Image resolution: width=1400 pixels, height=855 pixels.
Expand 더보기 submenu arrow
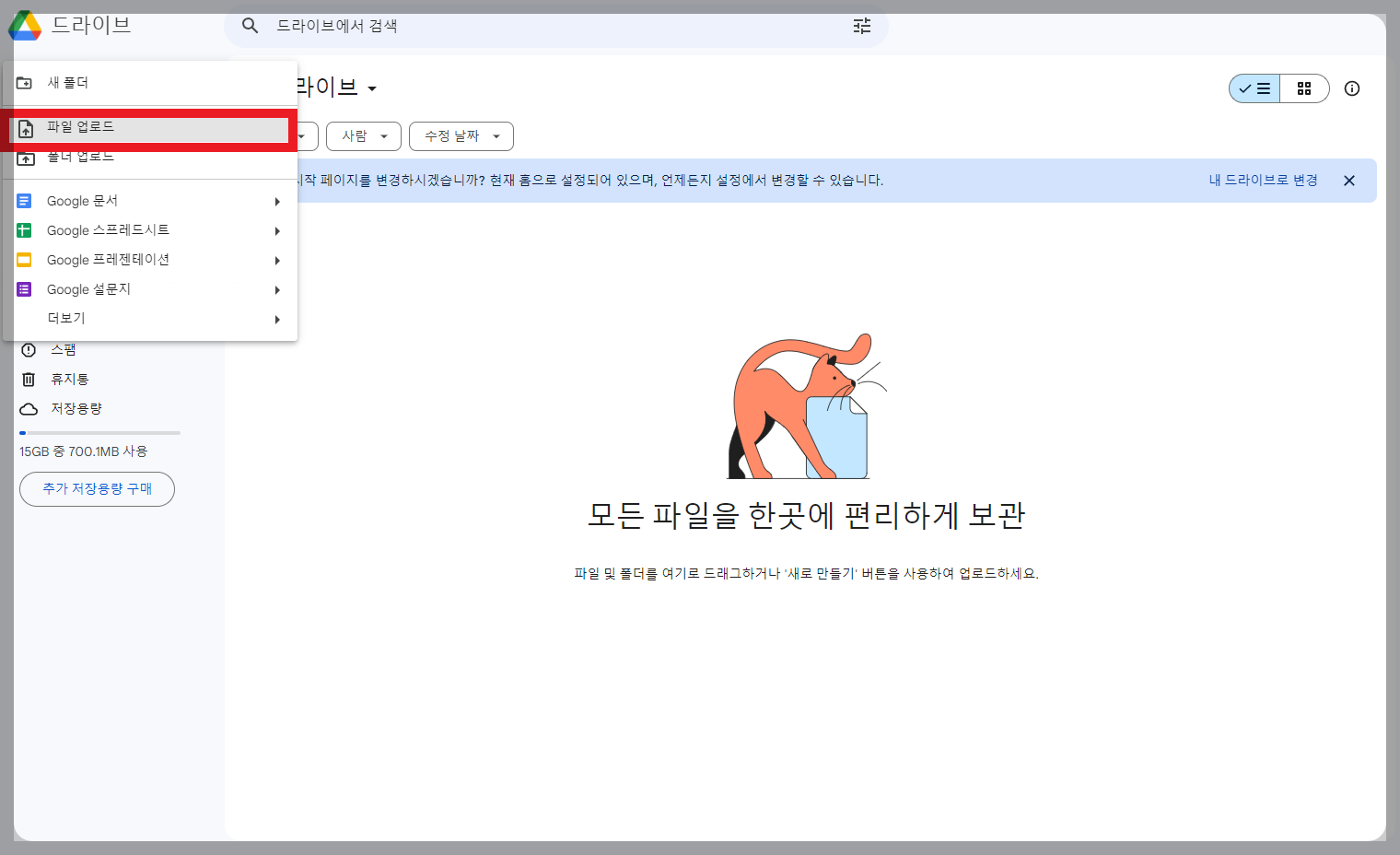point(277,320)
